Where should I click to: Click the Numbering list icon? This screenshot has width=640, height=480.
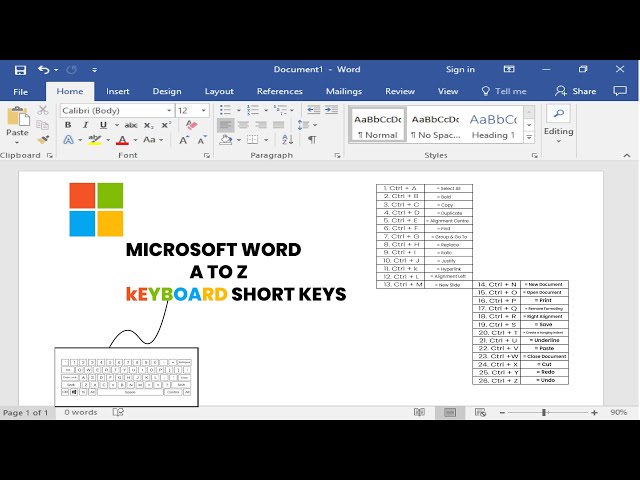(x=253, y=110)
